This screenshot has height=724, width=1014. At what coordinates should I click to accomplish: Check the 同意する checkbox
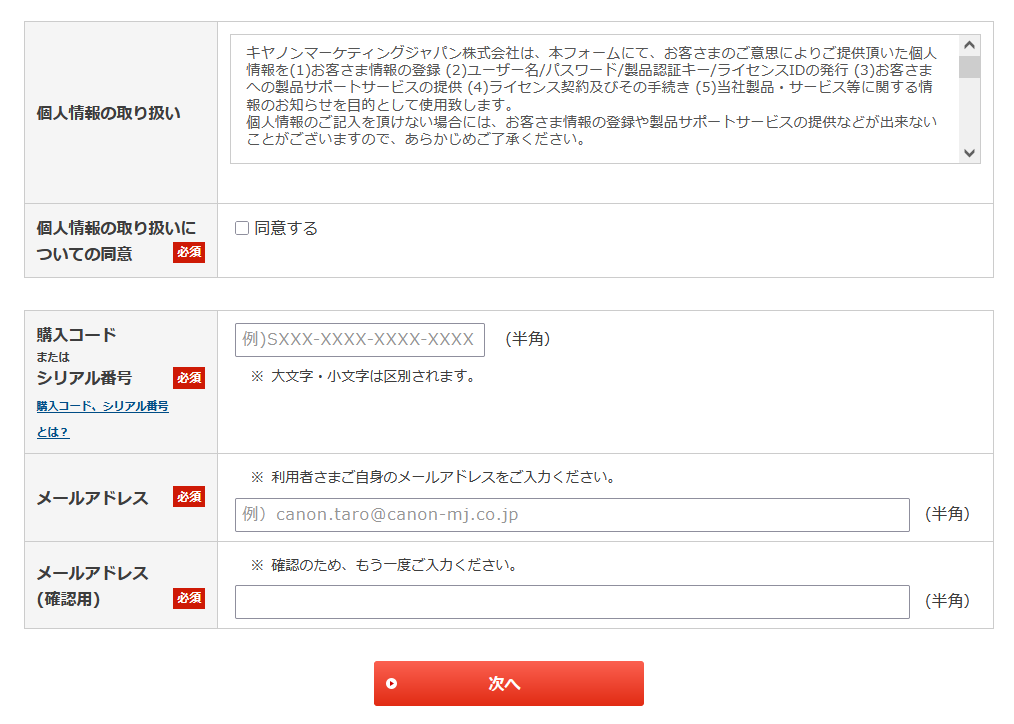click(242, 228)
